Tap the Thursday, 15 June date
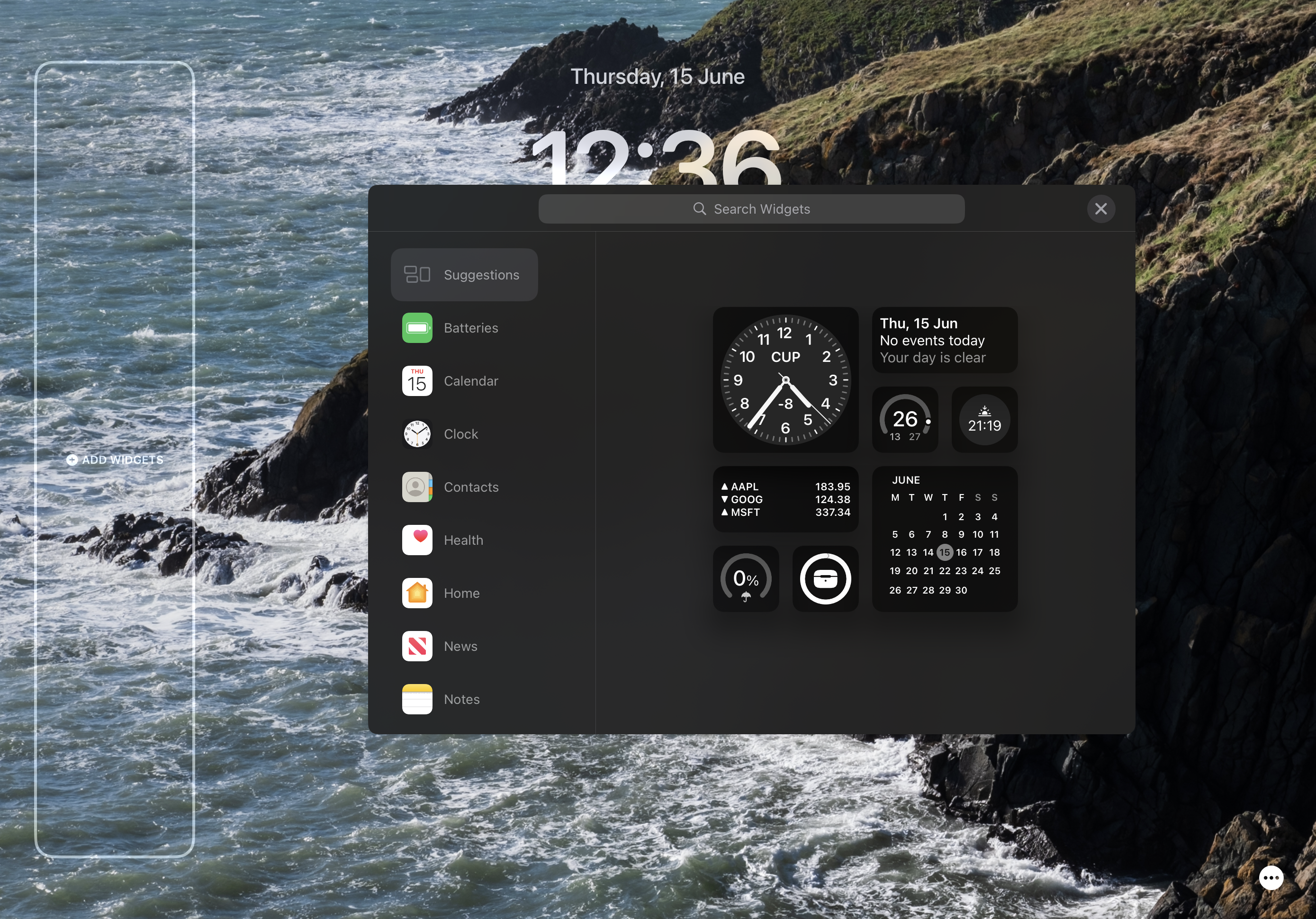 (x=658, y=77)
